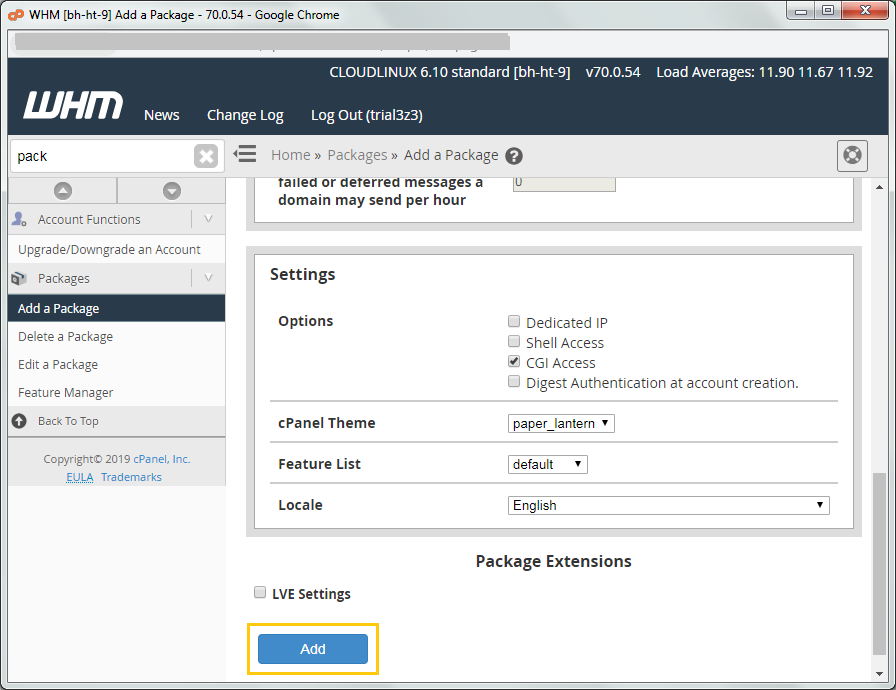
Task: Go to Packages breadcrumb link
Action: click(x=357, y=155)
